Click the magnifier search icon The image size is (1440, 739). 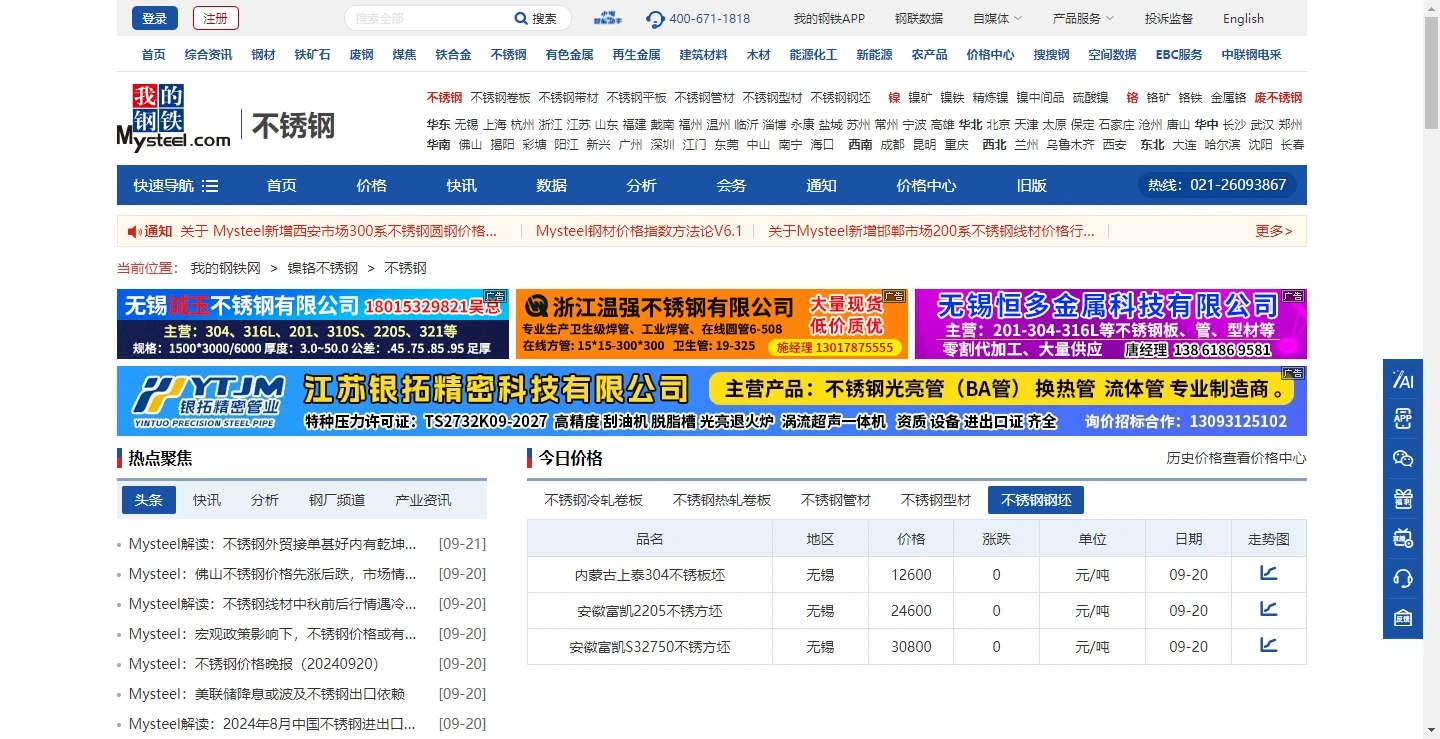[521, 18]
